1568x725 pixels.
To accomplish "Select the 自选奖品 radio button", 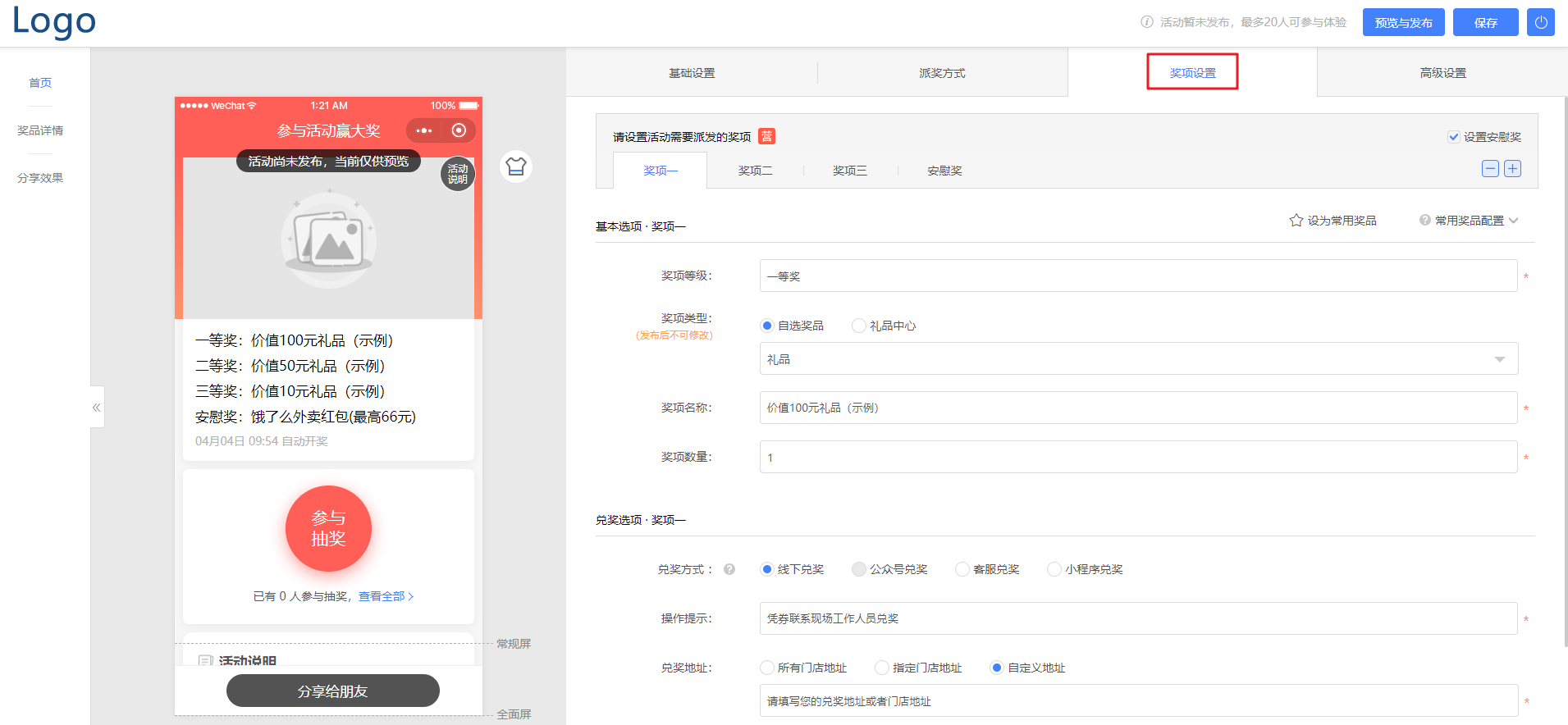I will tap(767, 326).
